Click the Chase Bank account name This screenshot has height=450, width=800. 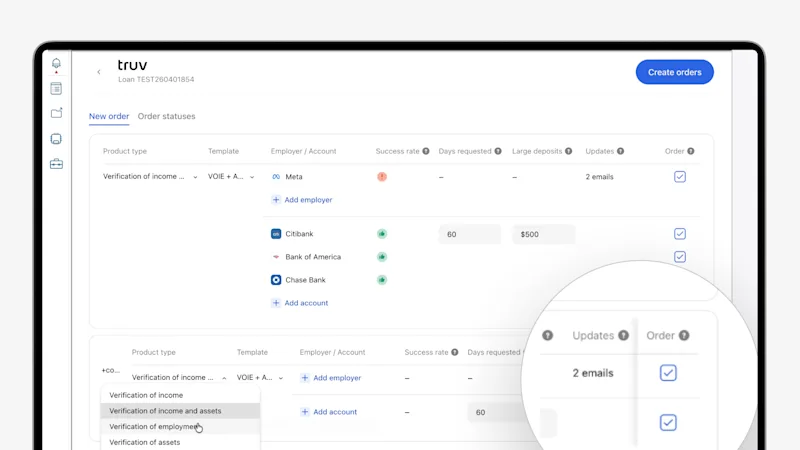pyautogui.click(x=305, y=280)
